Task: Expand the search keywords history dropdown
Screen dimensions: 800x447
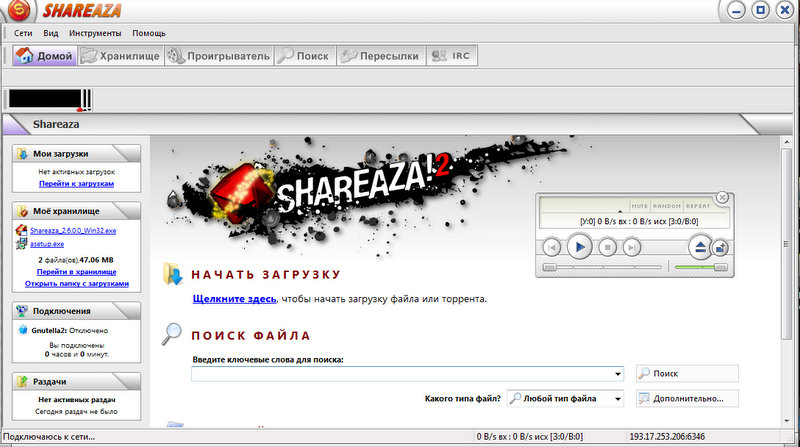Action: coord(618,374)
